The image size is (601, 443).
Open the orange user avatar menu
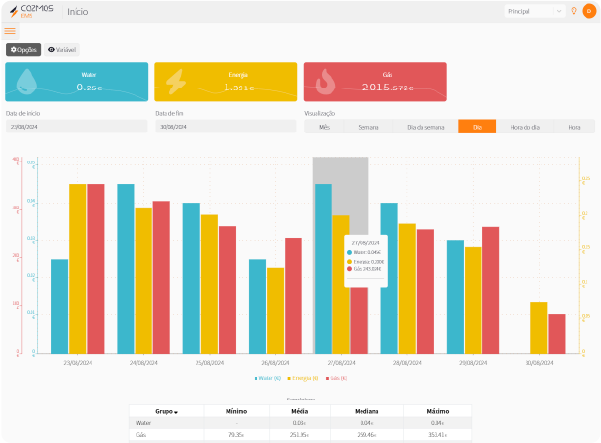(x=589, y=11)
